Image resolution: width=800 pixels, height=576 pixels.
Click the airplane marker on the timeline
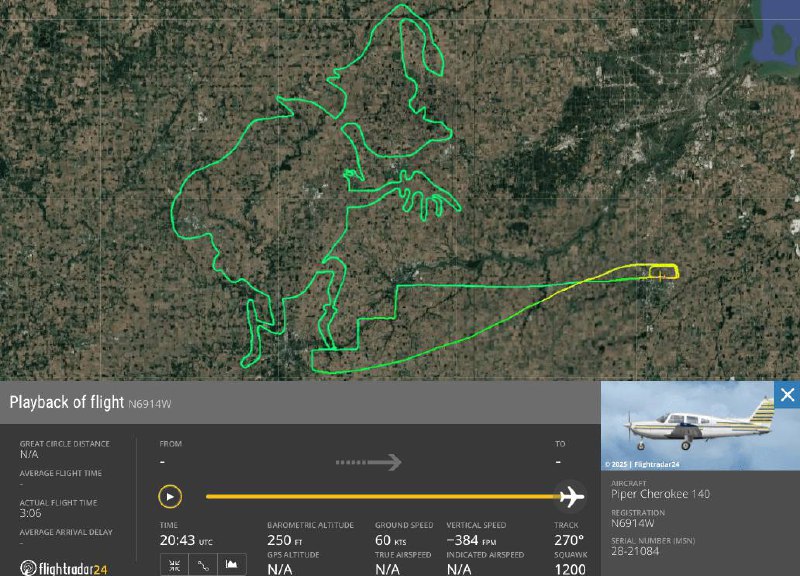[x=571, y=496]
